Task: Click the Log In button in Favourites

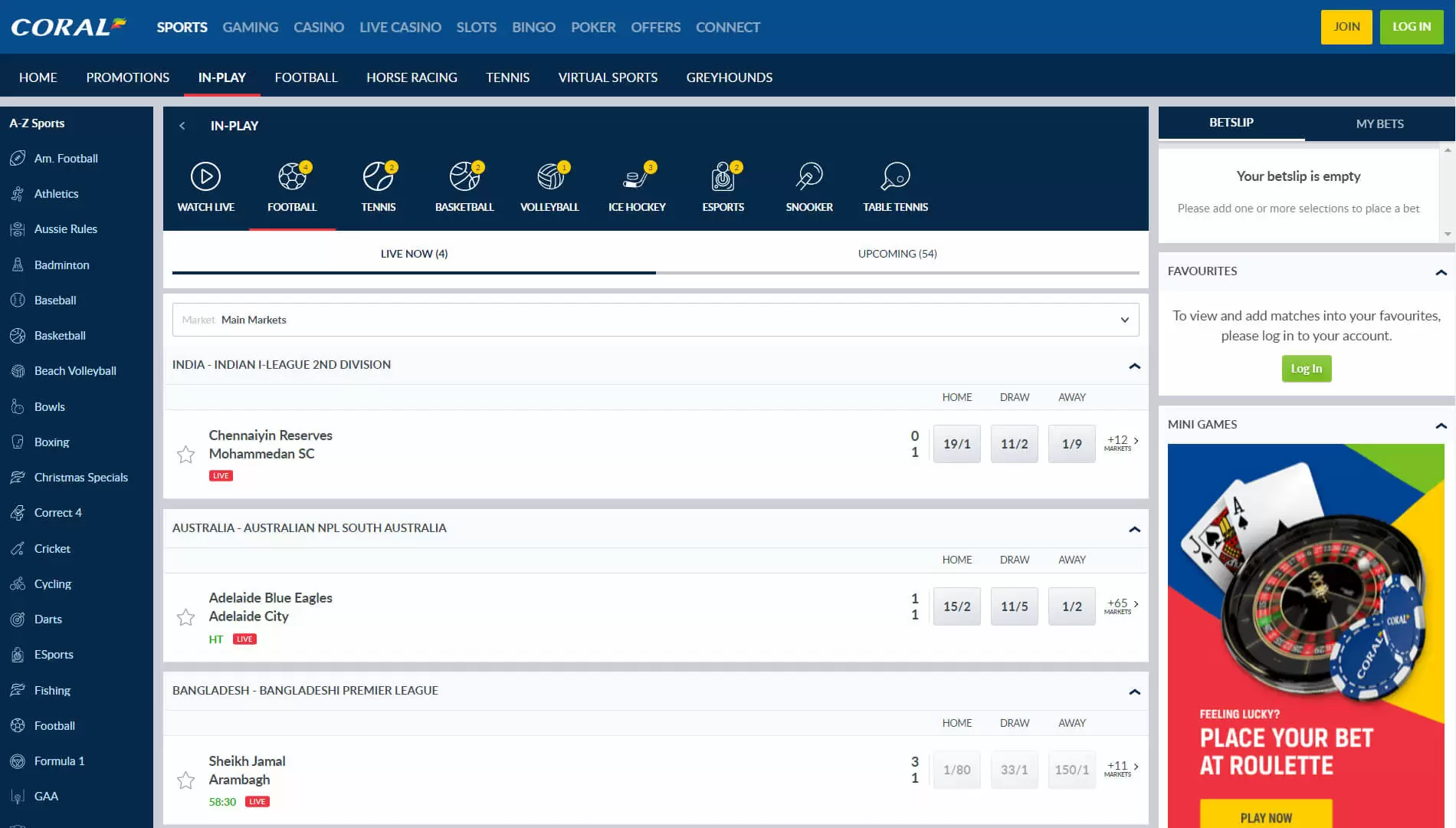Action: click(1306, 369)
